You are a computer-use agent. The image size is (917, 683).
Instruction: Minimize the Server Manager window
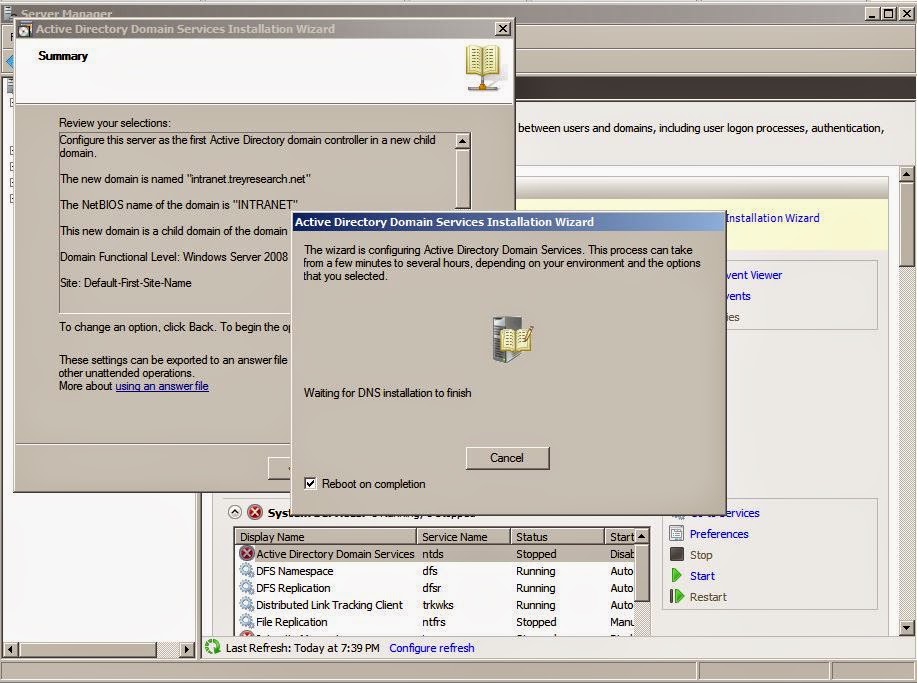[x=872, y=13]
